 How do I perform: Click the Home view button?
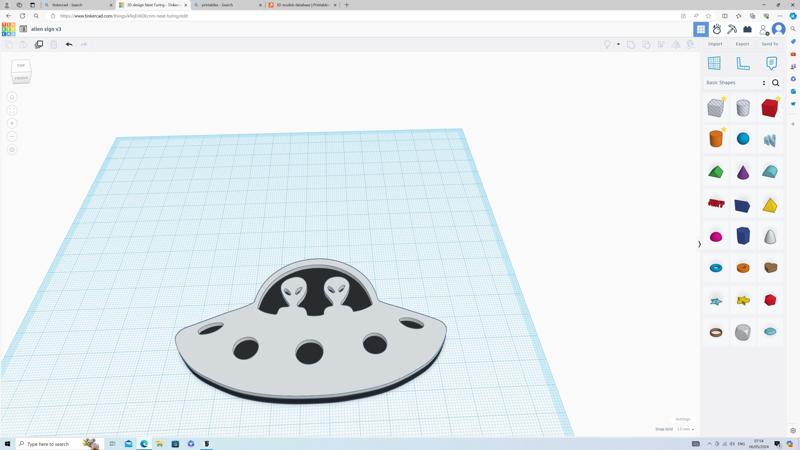12,97
